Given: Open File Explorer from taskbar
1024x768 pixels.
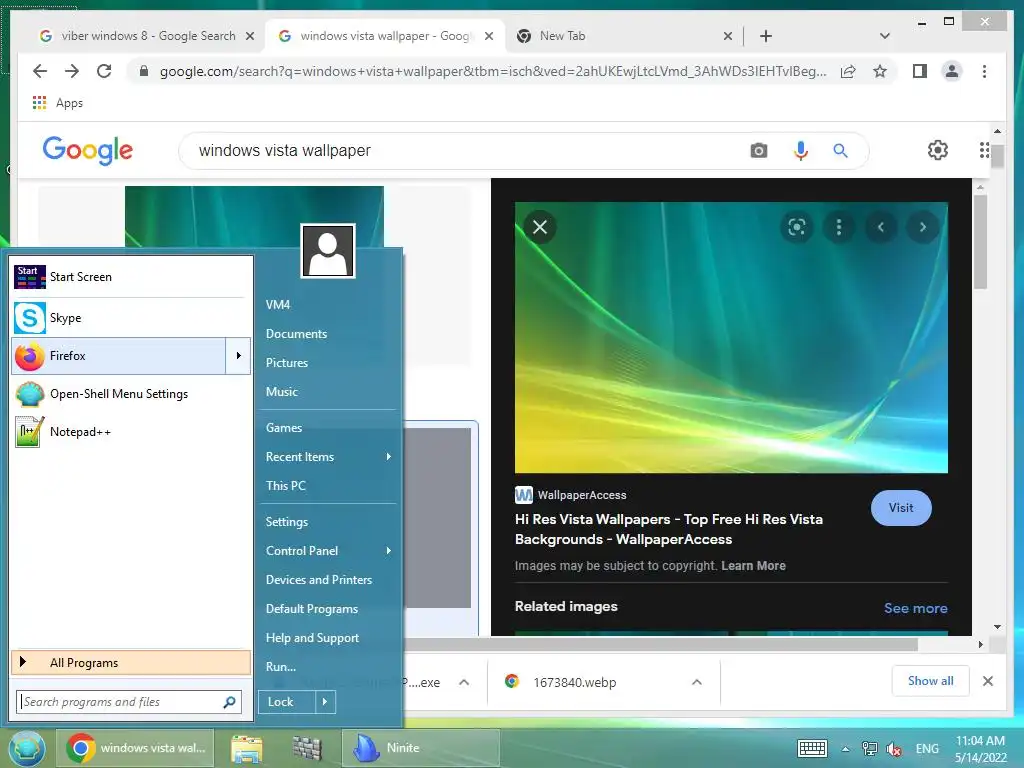Looking at the screenshot, I should [247, 748].
